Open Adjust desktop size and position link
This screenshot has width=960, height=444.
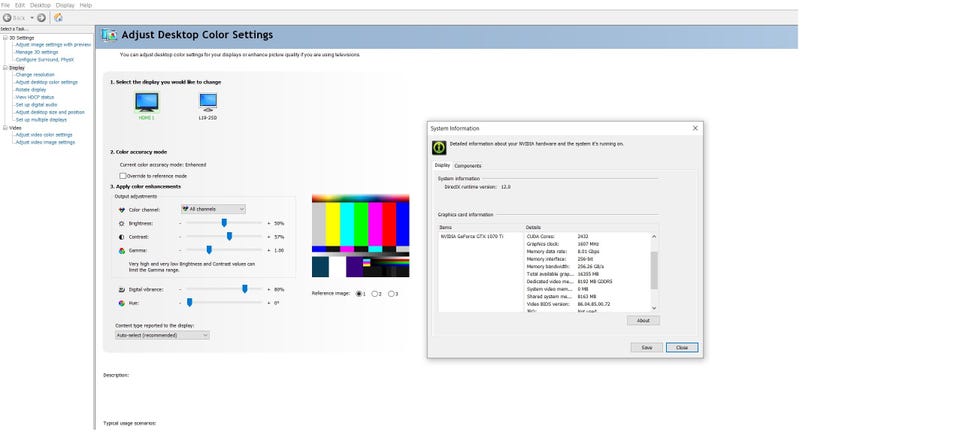tap(50, 112)
